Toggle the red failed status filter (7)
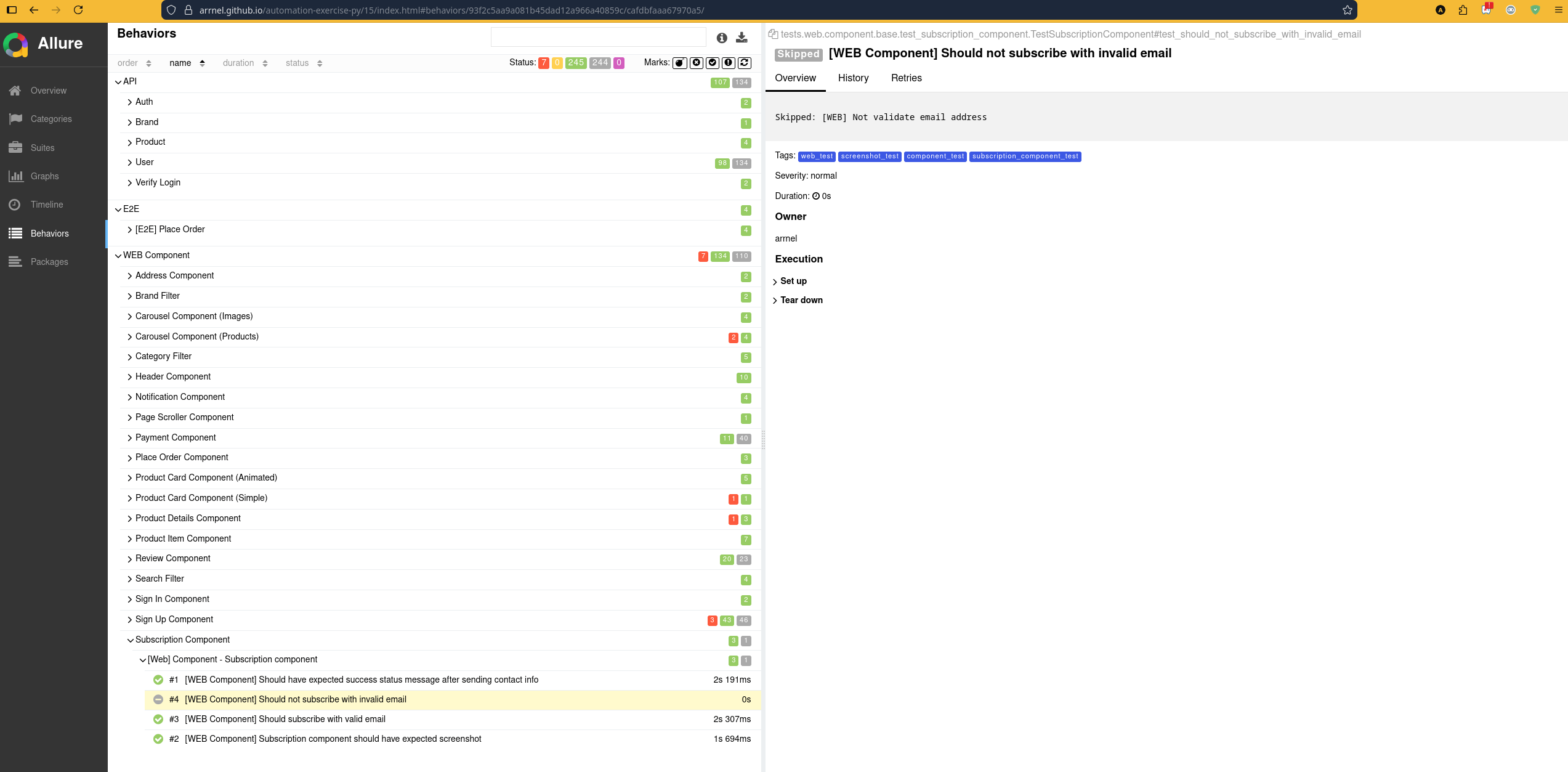1568x772 pixels. [543, 63]
